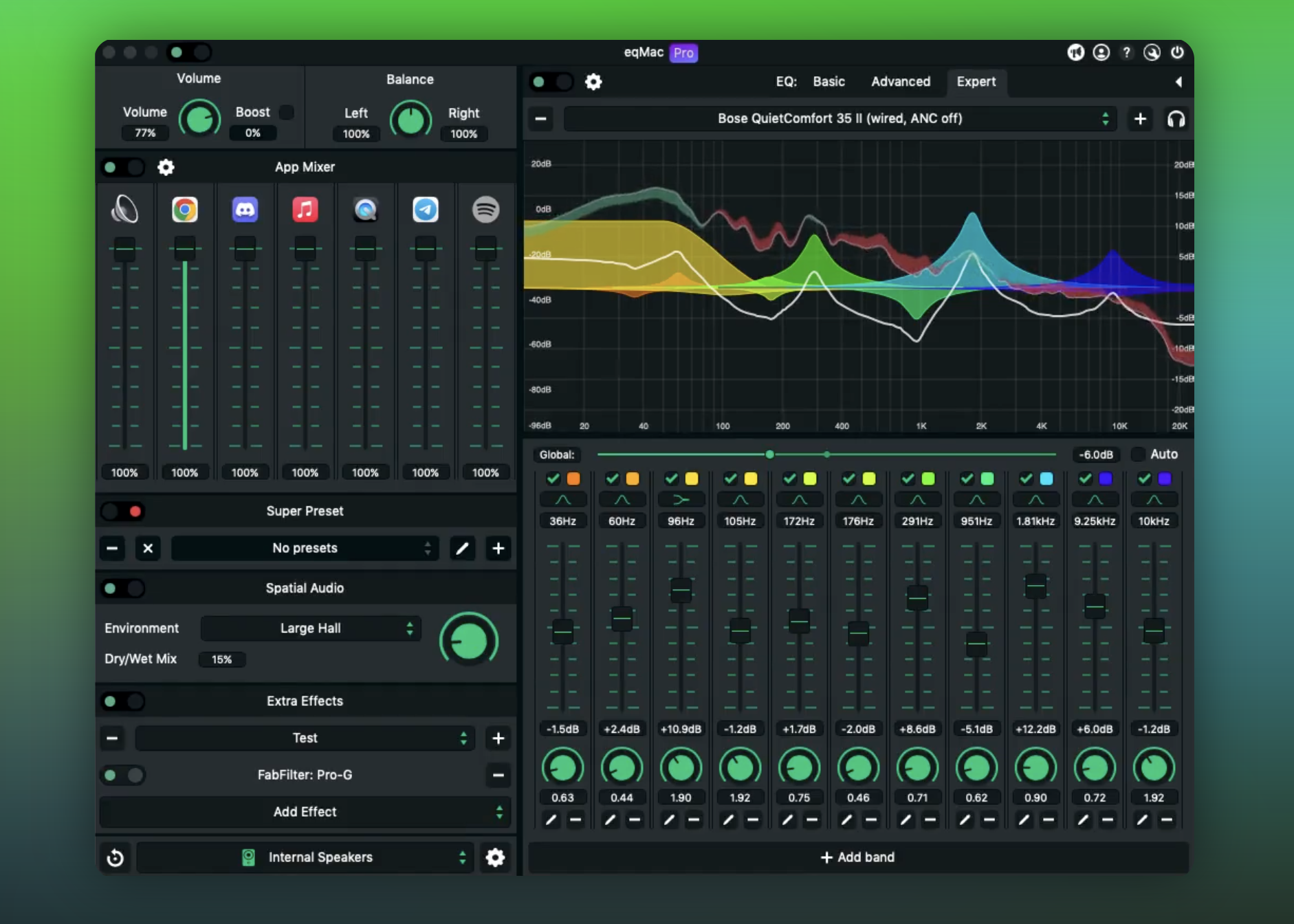Click the main Volume knob
Image resolution: width=1294 pixels, height=924 pixels.
pos(199,120)
